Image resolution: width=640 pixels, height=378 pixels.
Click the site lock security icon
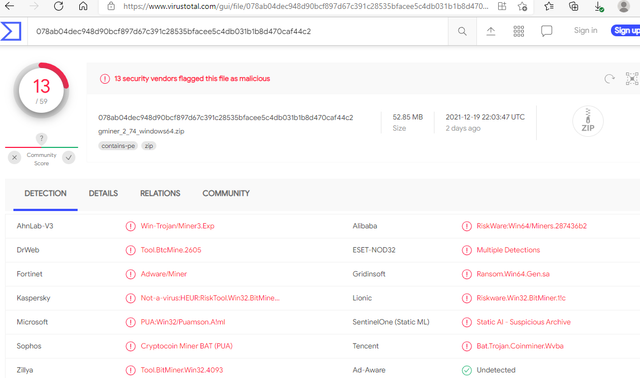111,6
